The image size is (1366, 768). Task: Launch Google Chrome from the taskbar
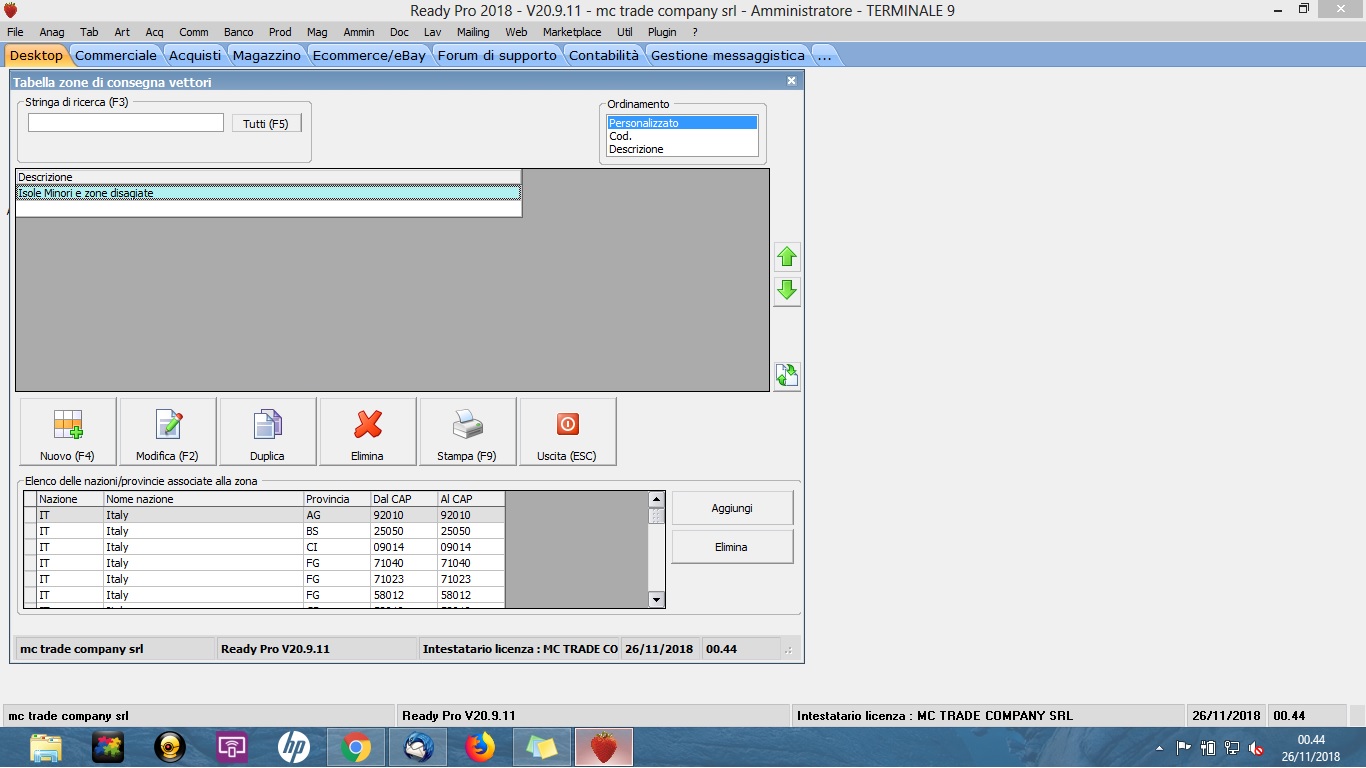(355, 747)
